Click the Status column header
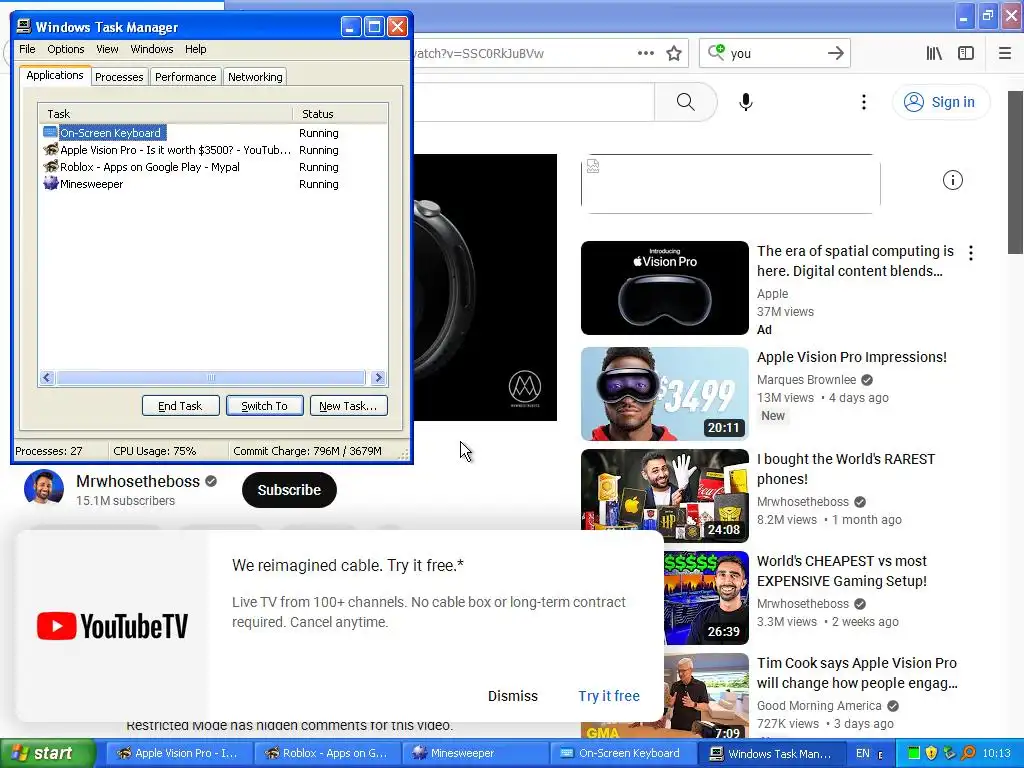The height and width of the screenshot is (768, 1024). pos(340,114)
